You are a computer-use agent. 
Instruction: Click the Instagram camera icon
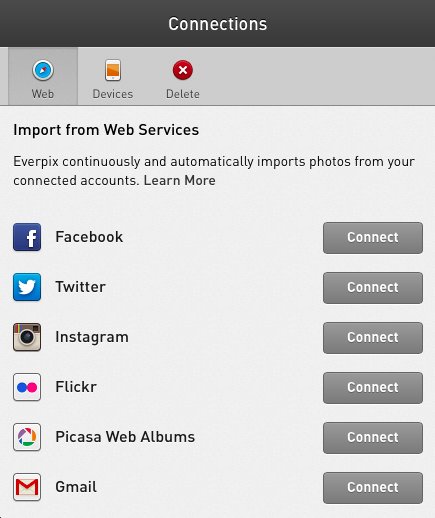(27, 337)
